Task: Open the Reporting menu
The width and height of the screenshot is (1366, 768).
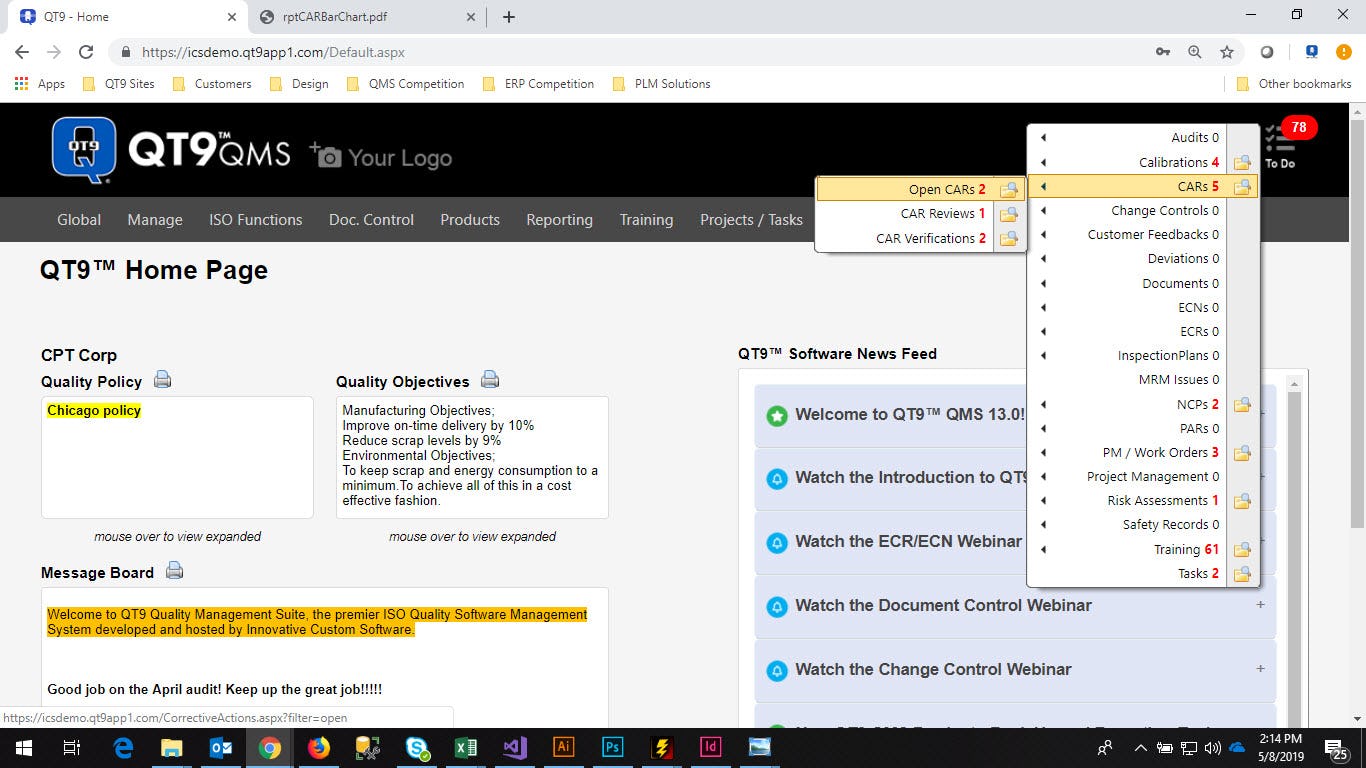Action: [560, 220]
